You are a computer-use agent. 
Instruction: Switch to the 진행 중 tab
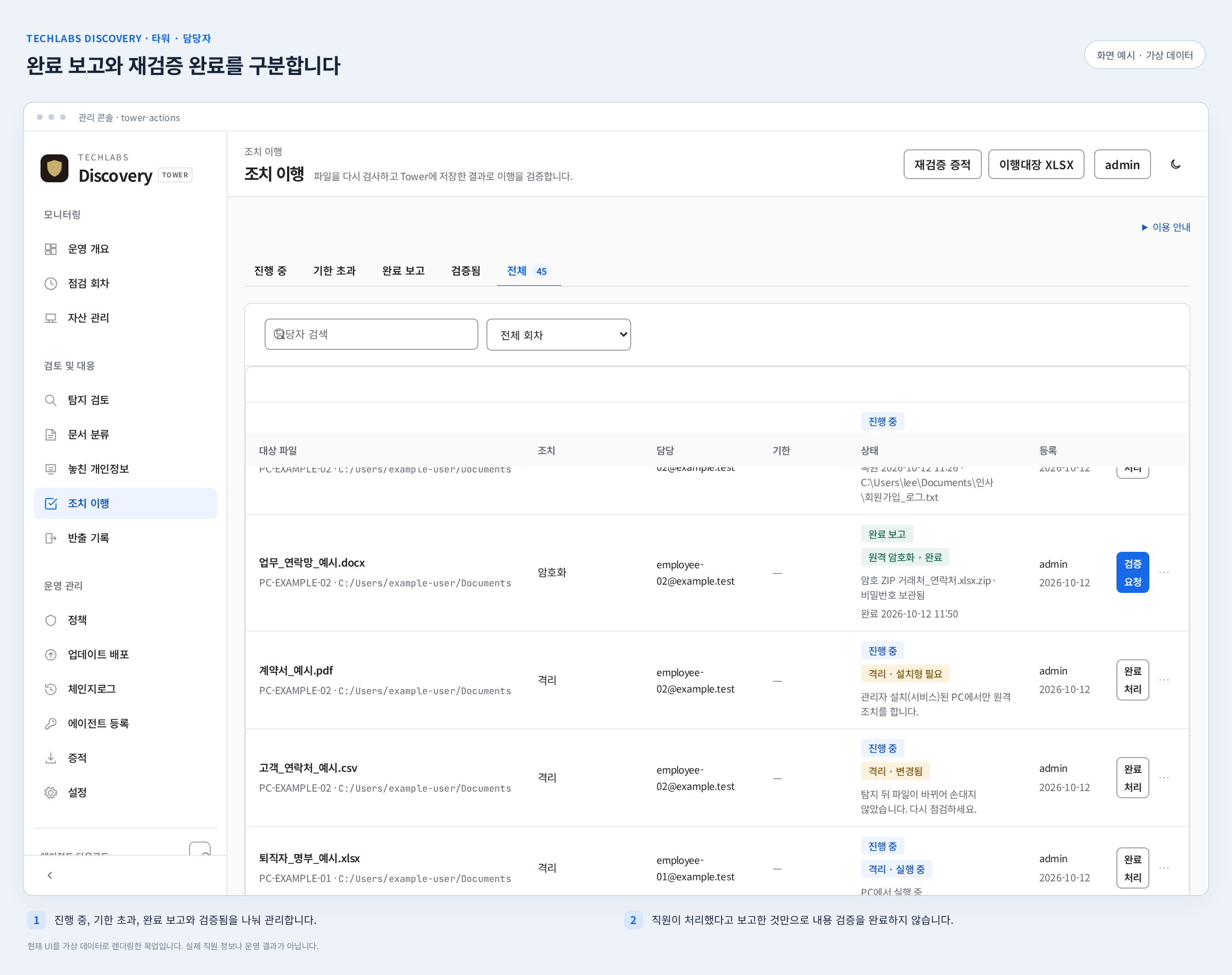click(270, 270)
